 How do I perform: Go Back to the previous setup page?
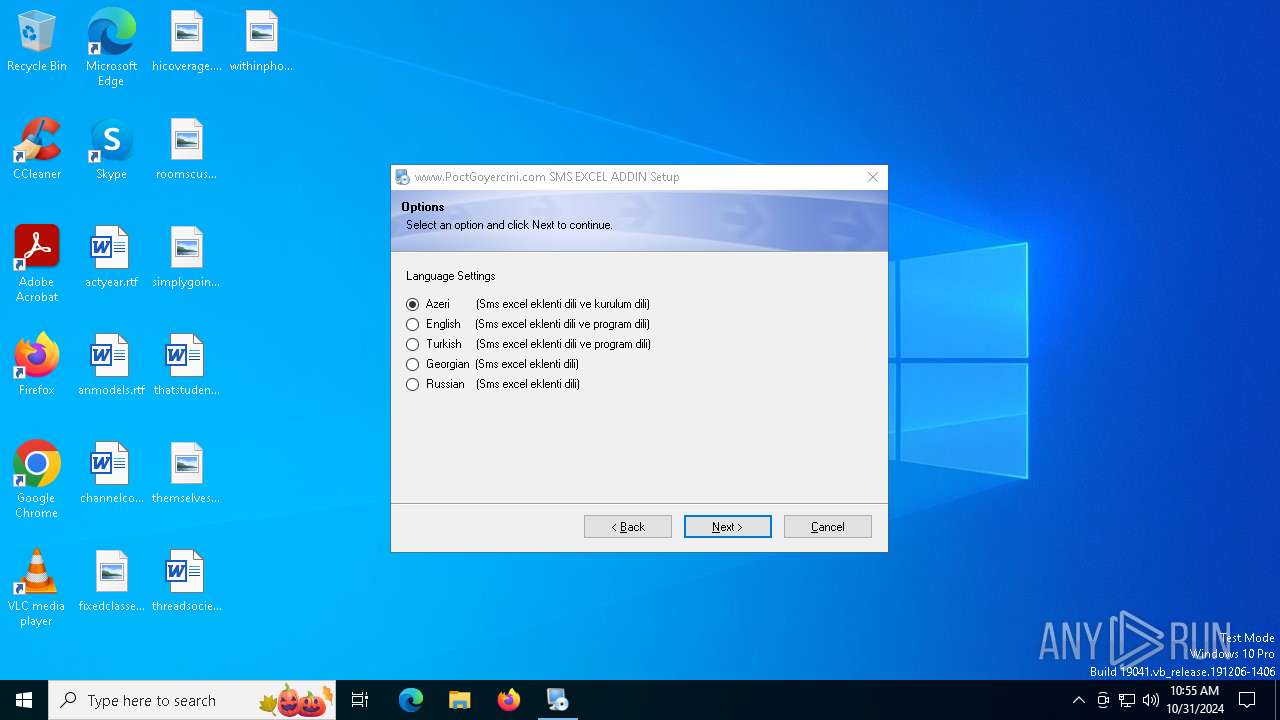(628, 527)
